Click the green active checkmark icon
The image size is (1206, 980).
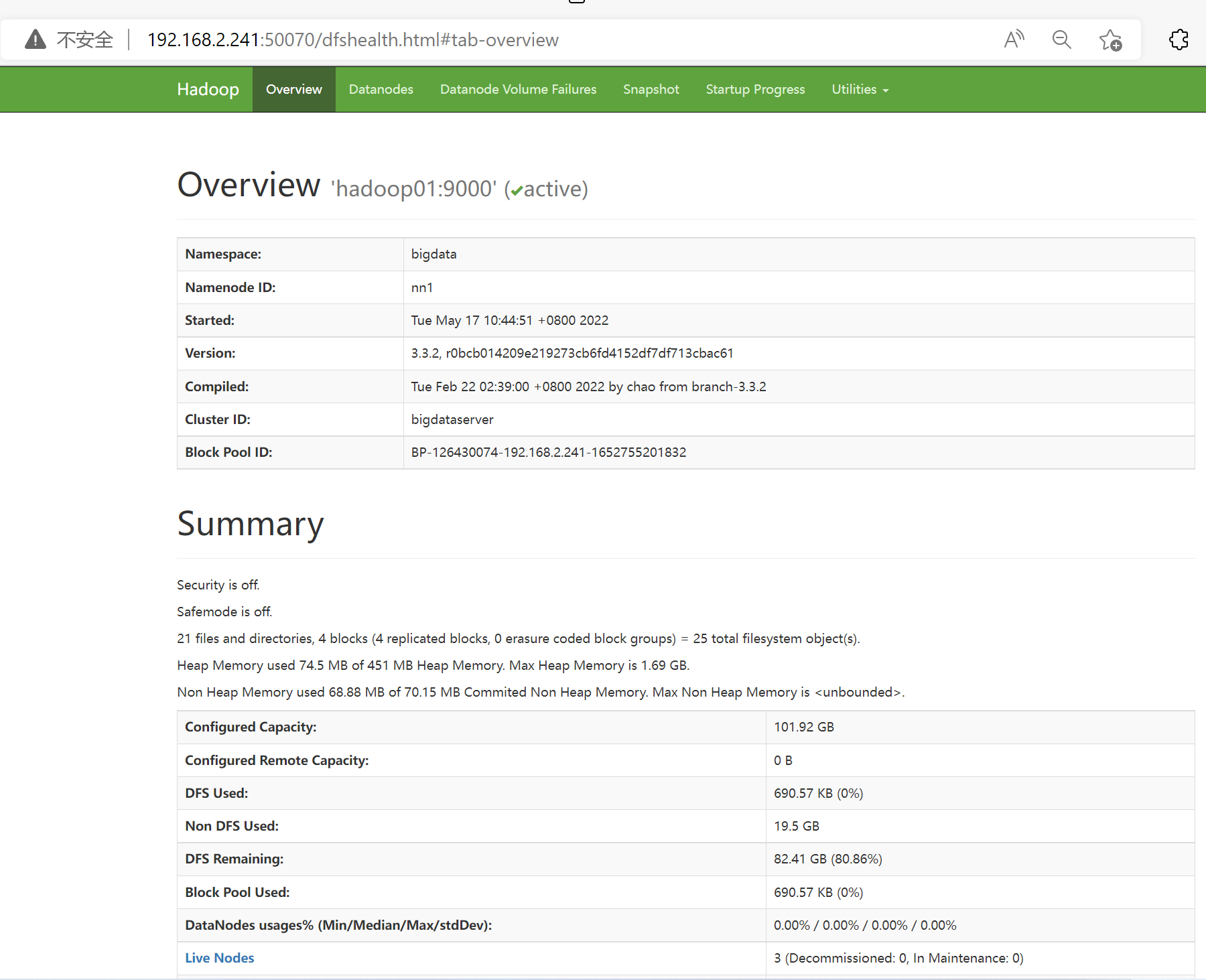(x=517, y=191)
